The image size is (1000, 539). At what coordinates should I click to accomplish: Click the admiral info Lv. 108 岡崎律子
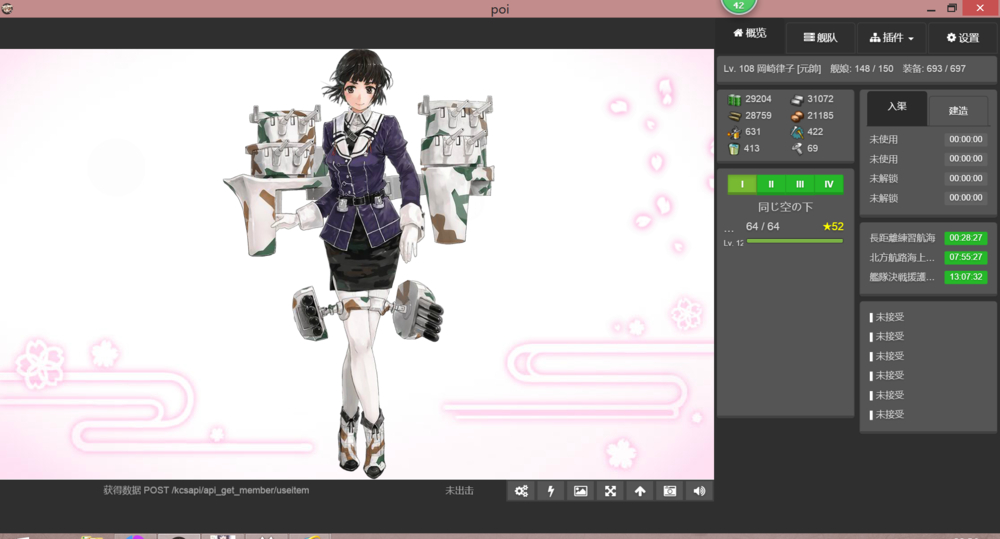click(x=772, y=69)
